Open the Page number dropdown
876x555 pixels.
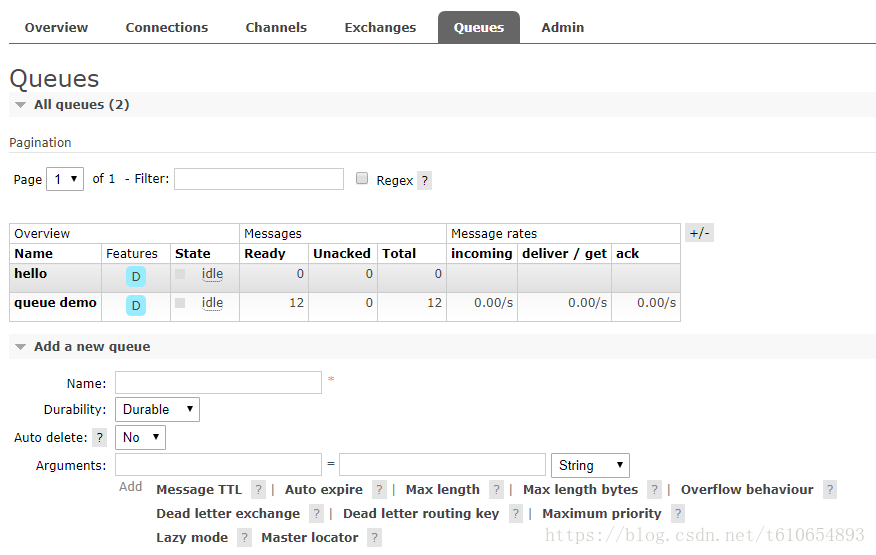[65, 179]
